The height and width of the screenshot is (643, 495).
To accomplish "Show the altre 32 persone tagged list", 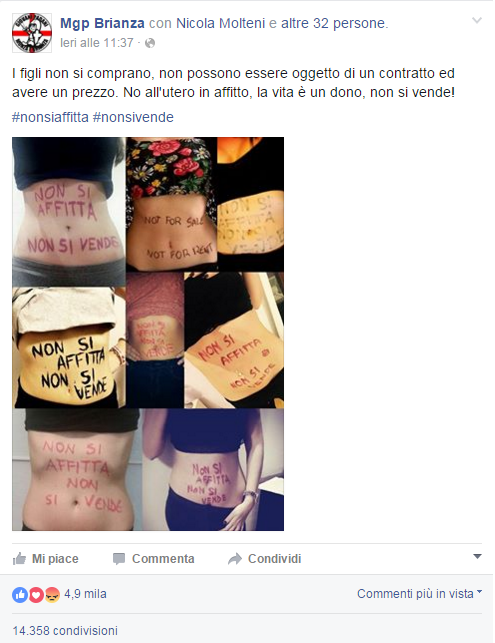I will pos(333,23).
